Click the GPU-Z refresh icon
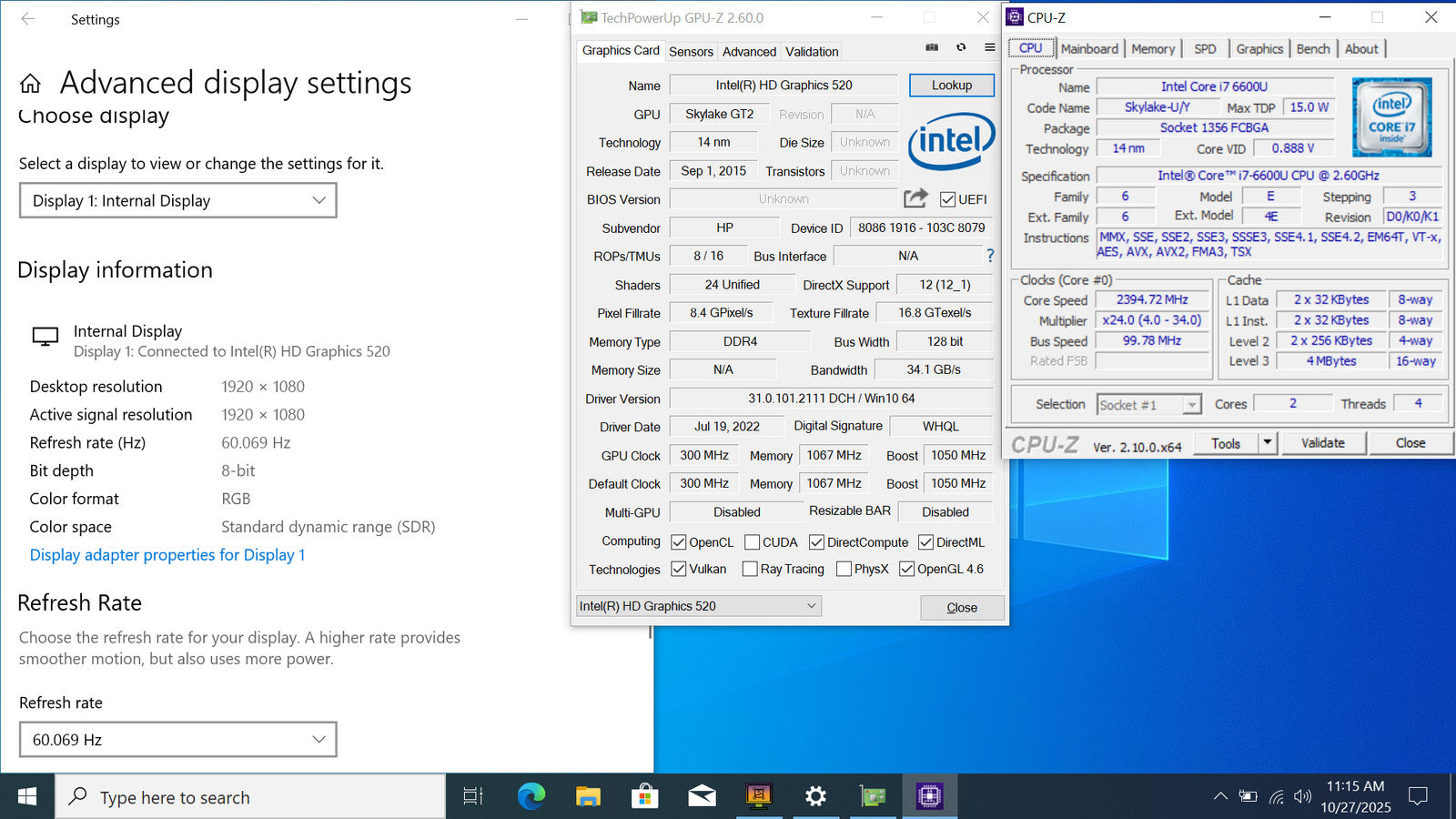Screen dimensions: 1456x819 961,47
